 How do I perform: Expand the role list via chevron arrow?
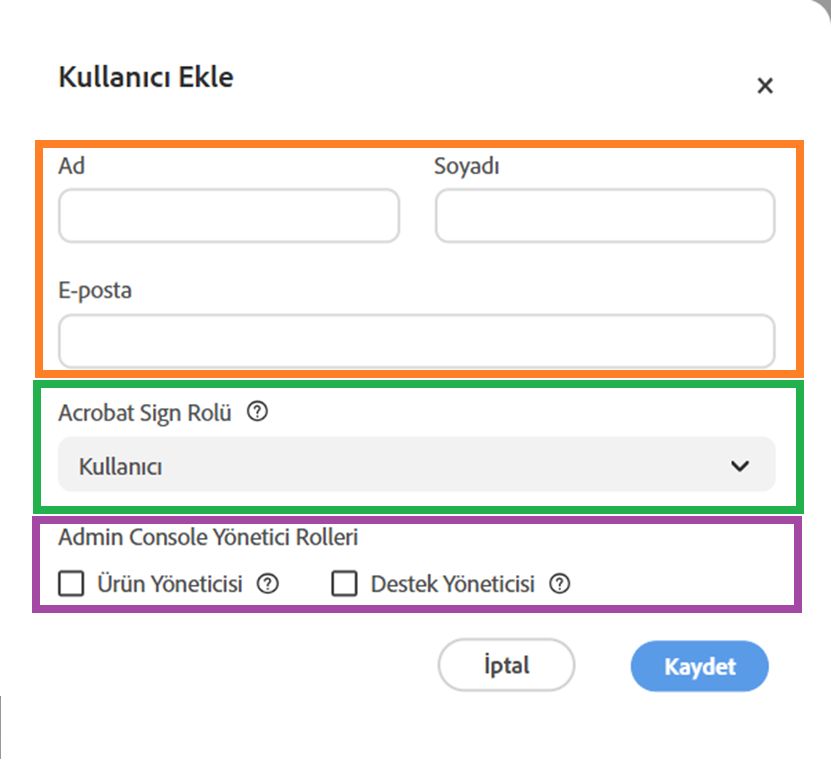click(x=740, y=465)
